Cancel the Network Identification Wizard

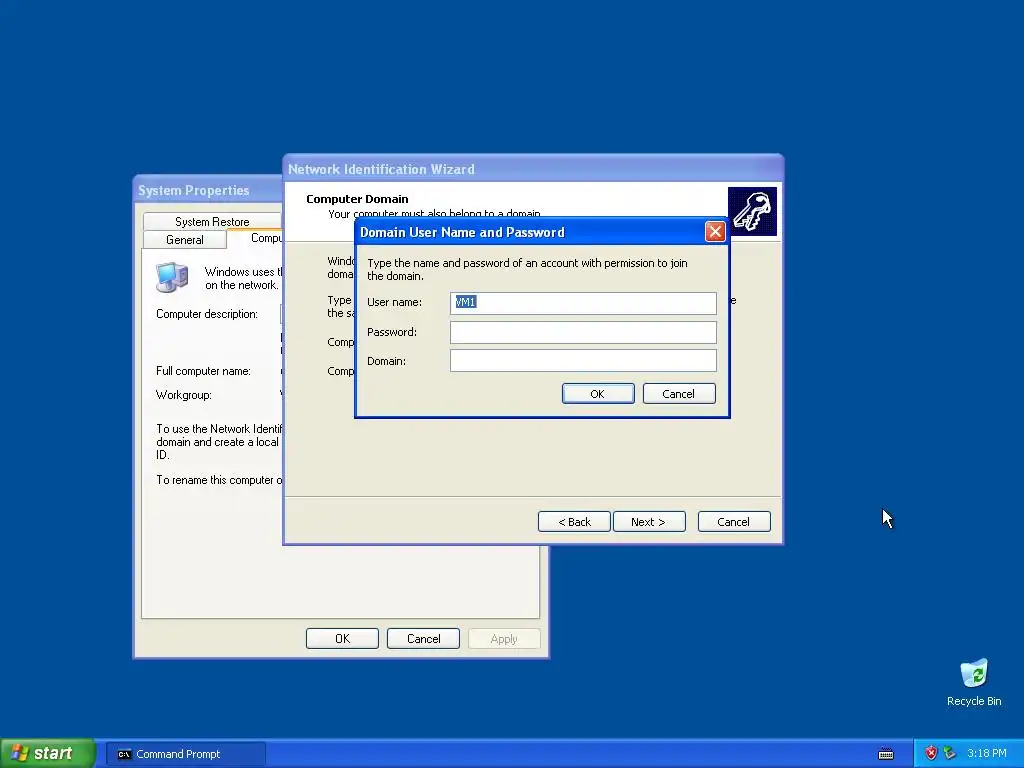point(733,522)
